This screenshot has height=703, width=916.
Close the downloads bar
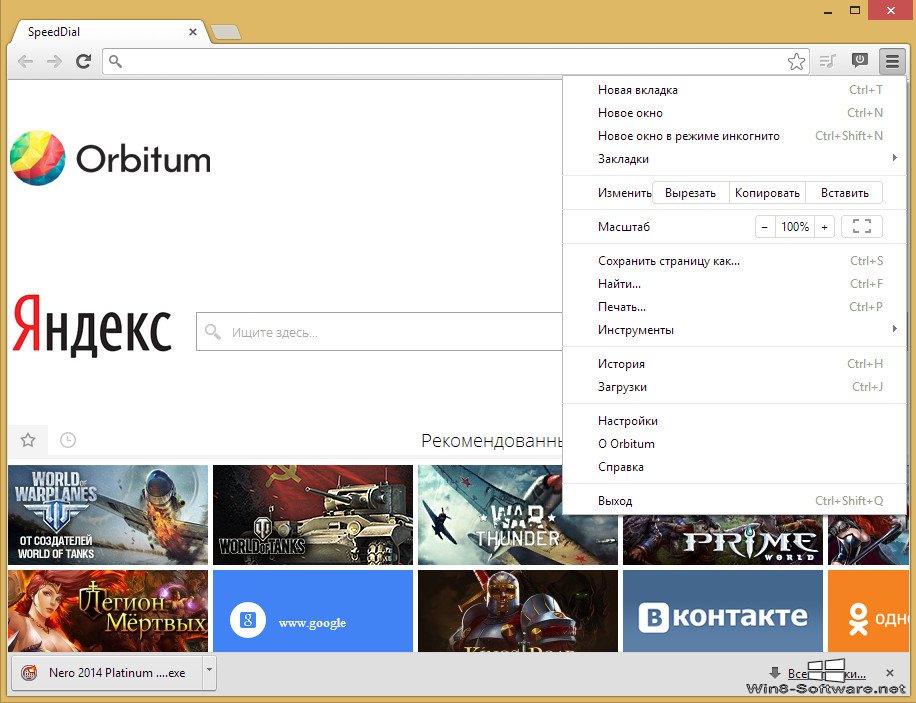pos(890,673)
